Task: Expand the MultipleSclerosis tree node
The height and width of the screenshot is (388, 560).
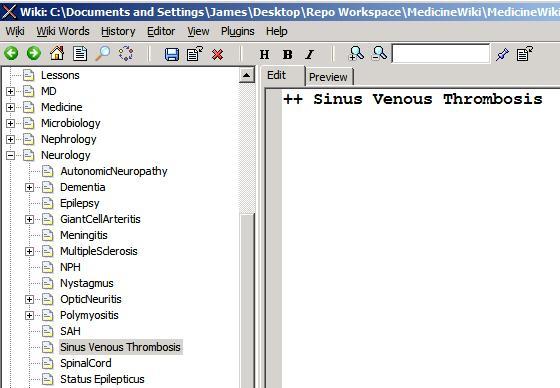Action: tap(30, 252)
